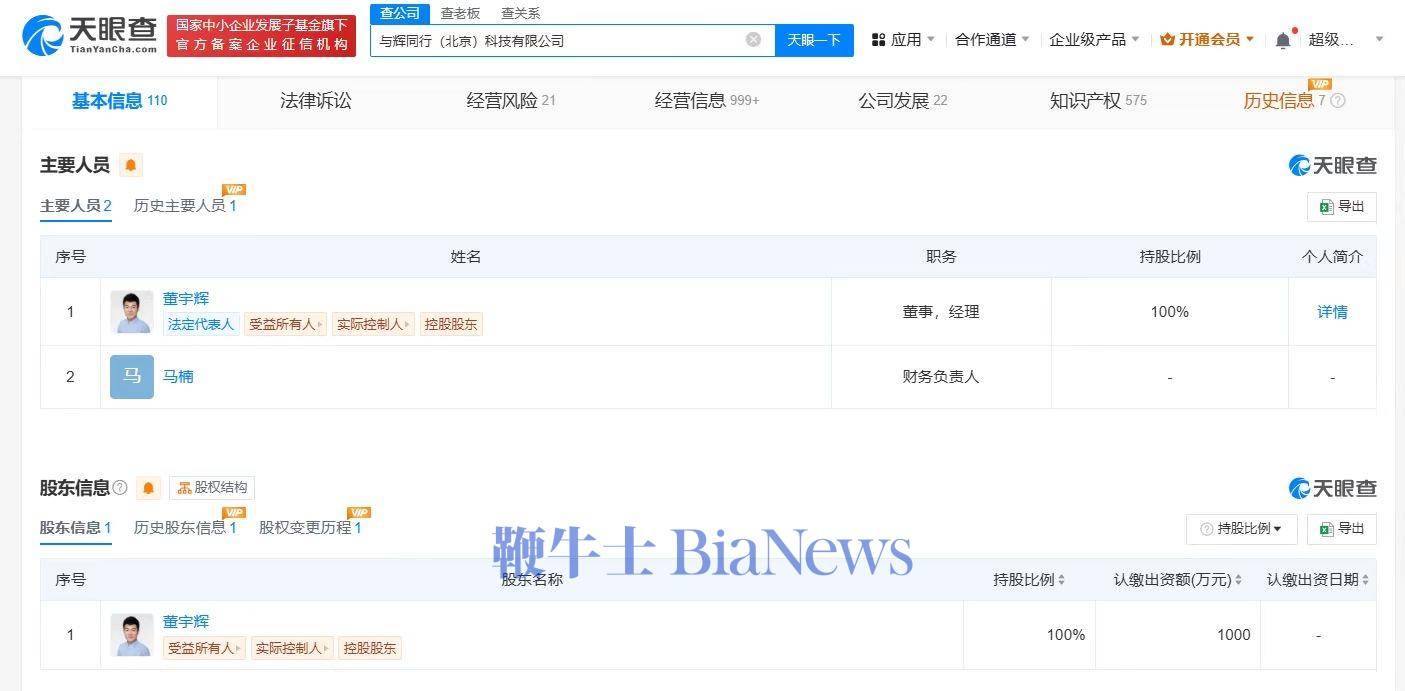Screen dimensions: 1405x691
Task: Click 财务负责人 cell for 马楠
Action: [x=941, y=377]
